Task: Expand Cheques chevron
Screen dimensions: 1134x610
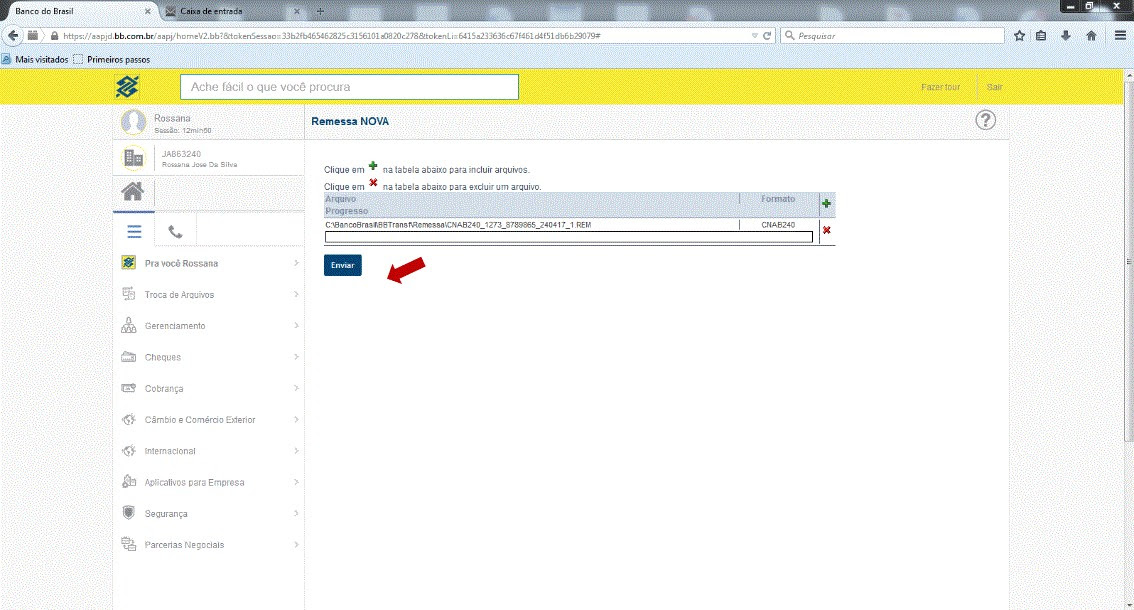Action: pos(296,357)
